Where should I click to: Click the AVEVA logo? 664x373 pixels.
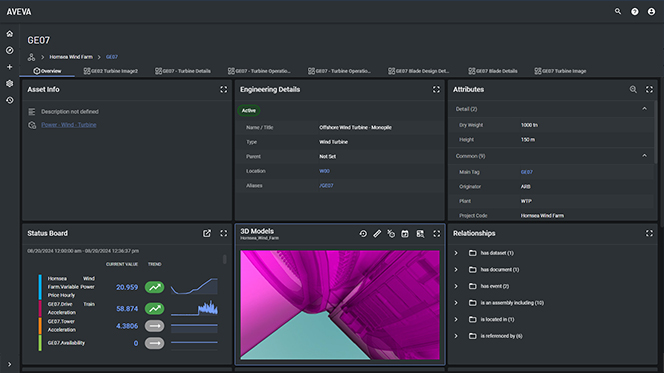(19, 12)
